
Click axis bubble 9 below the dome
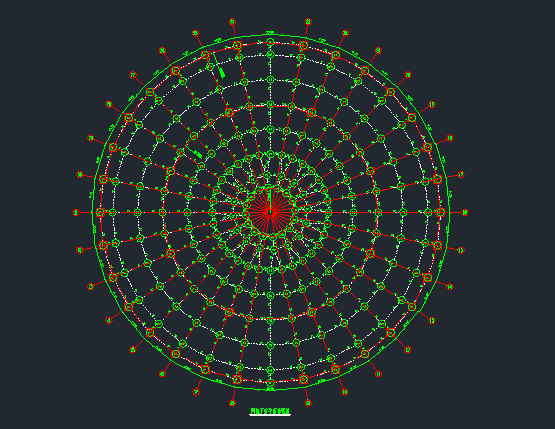(x=308, y=403)
